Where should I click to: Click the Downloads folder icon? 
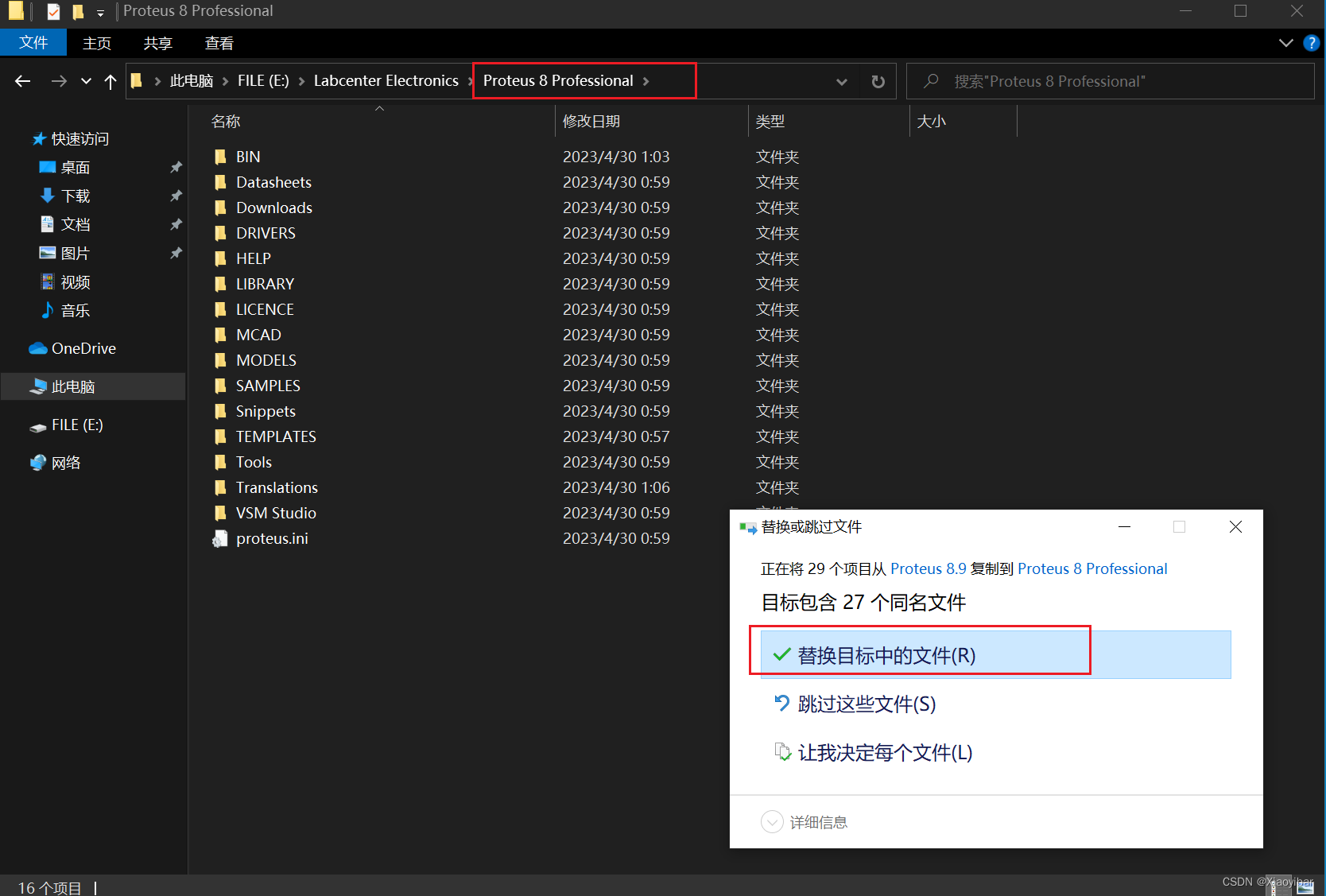point(220,208)
